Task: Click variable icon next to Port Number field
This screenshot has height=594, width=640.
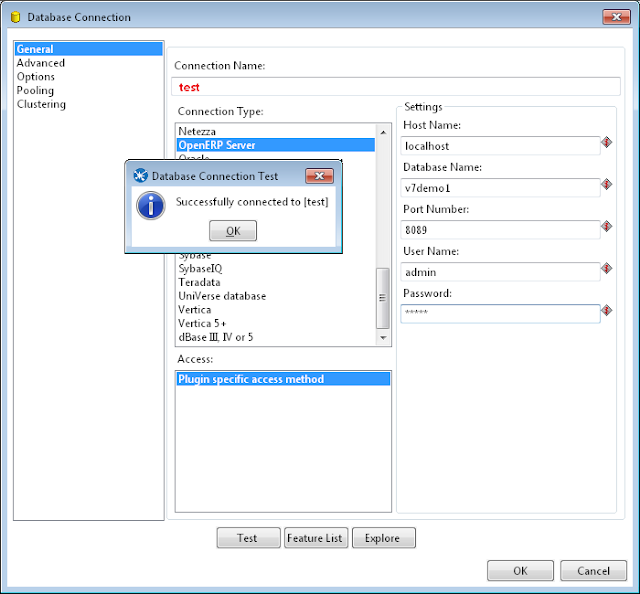Action: 607,226
